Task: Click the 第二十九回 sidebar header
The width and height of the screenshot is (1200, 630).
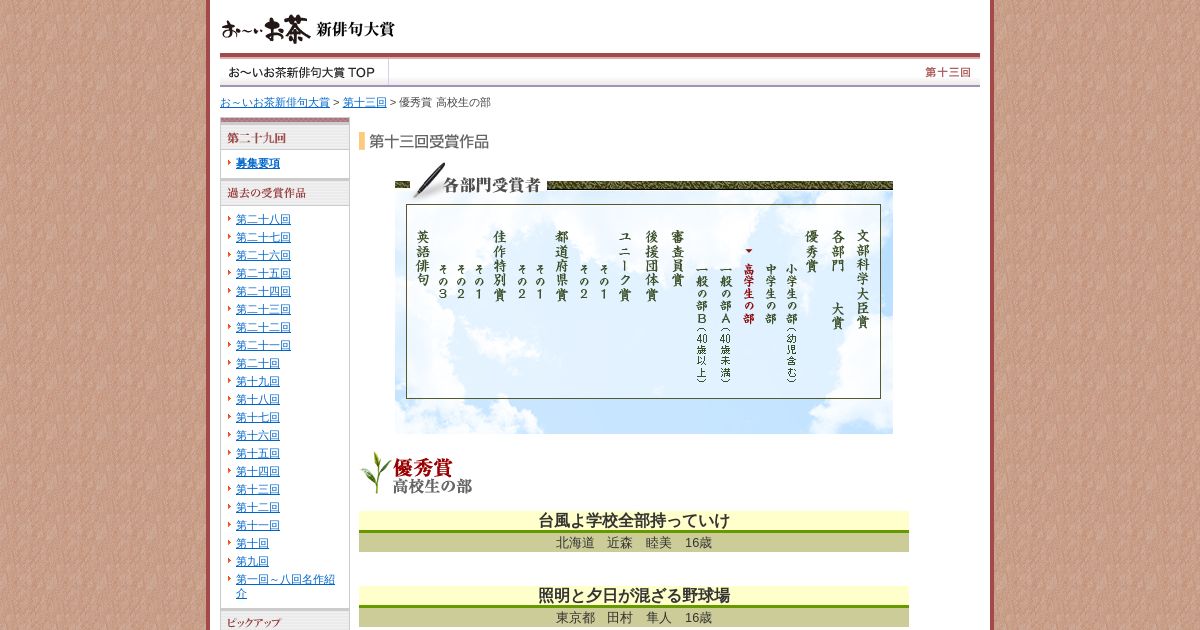Action: coord(285,138)
